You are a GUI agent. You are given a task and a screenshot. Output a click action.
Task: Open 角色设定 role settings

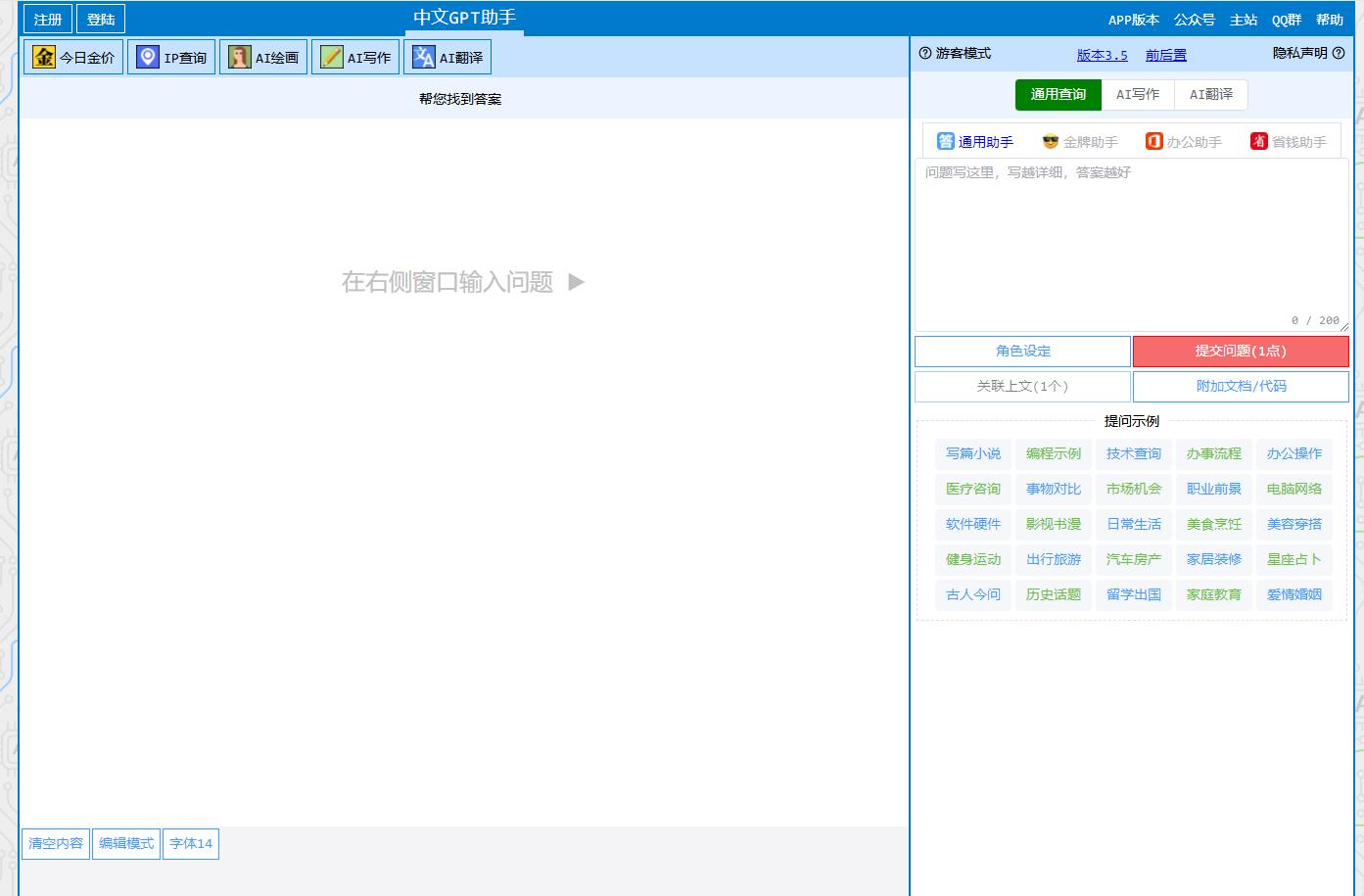[1022, 352]
